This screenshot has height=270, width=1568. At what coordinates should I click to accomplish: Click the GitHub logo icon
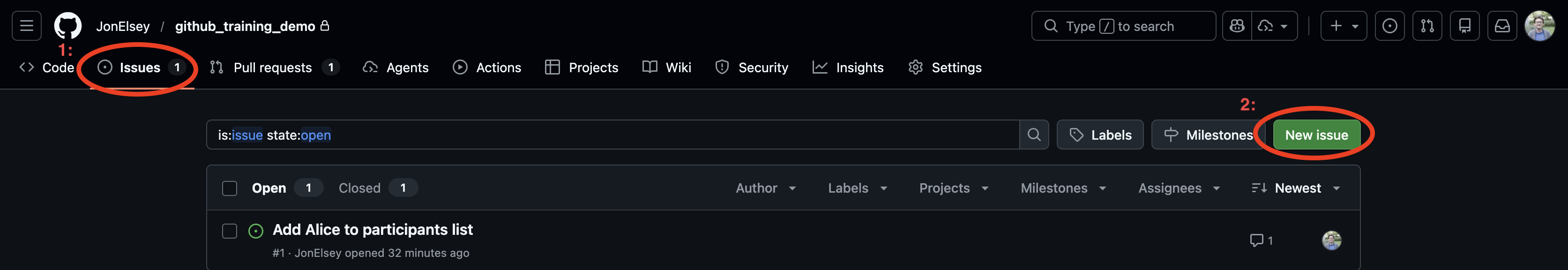pyautogui.click(x=67, y=26)
